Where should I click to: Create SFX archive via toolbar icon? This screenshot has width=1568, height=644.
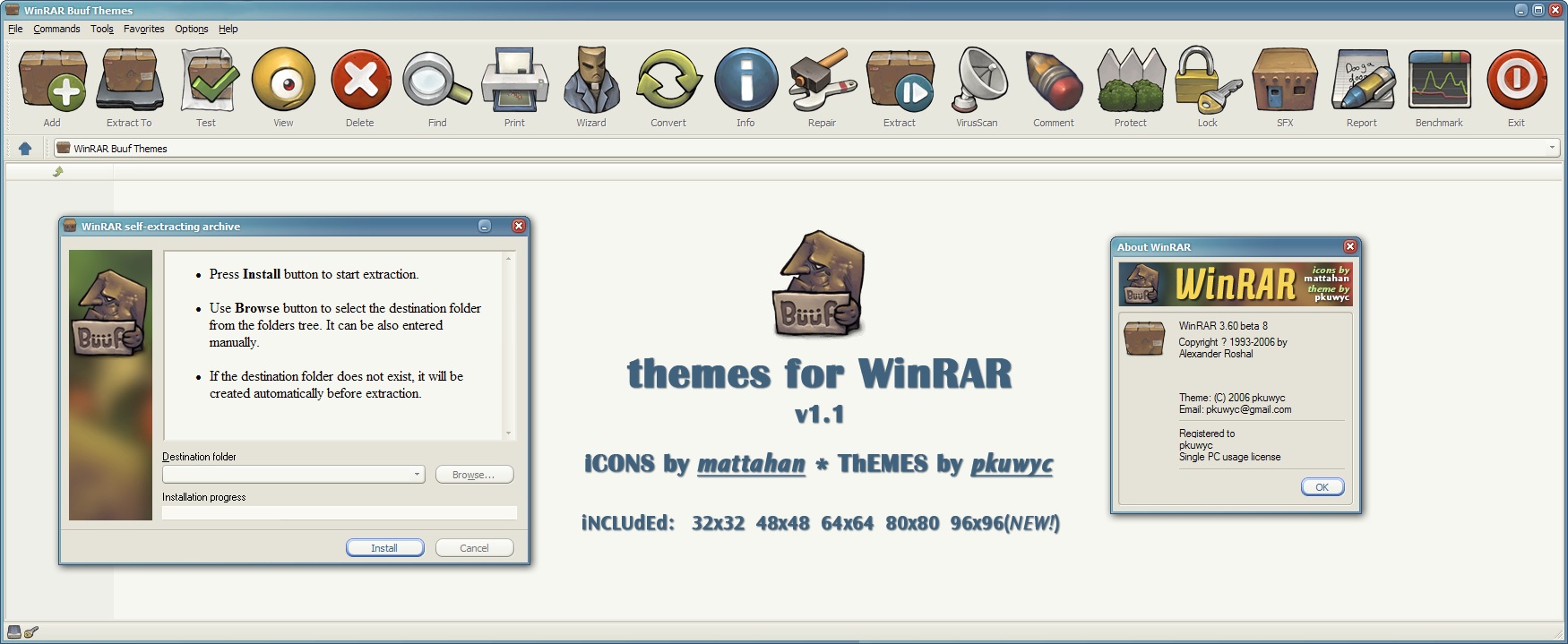[1285, 82]
